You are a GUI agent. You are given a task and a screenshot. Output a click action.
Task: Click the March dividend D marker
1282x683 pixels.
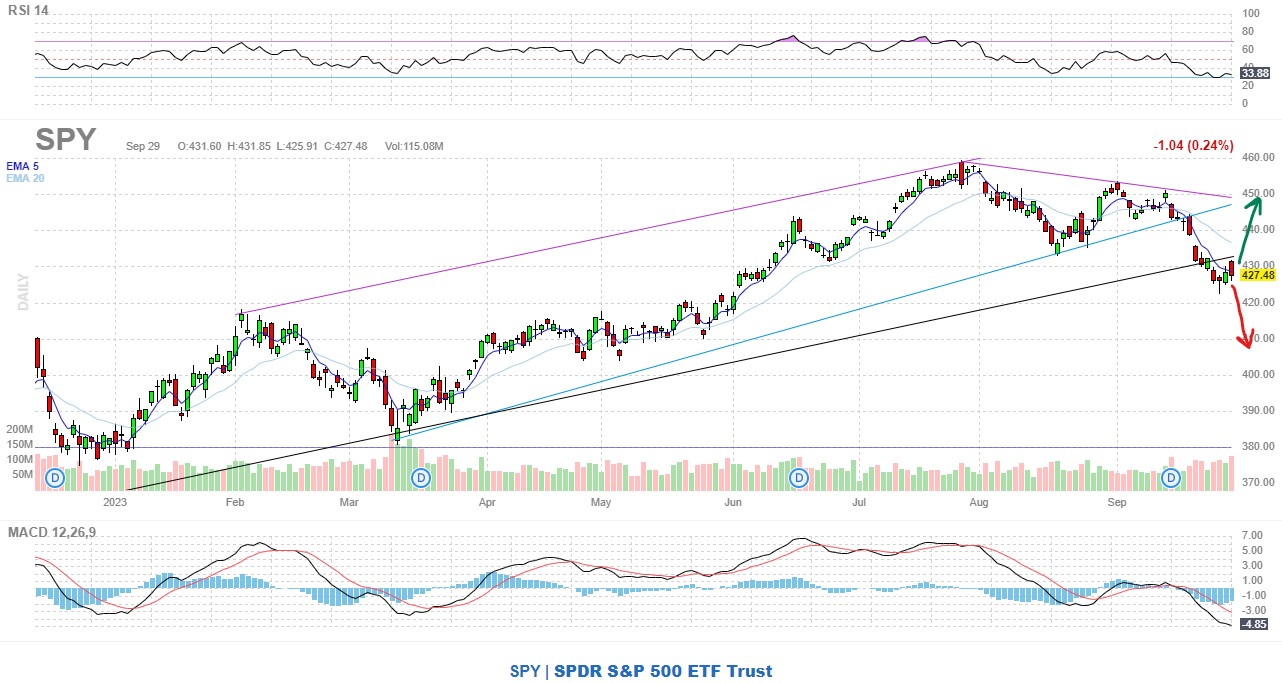(421, 479)
